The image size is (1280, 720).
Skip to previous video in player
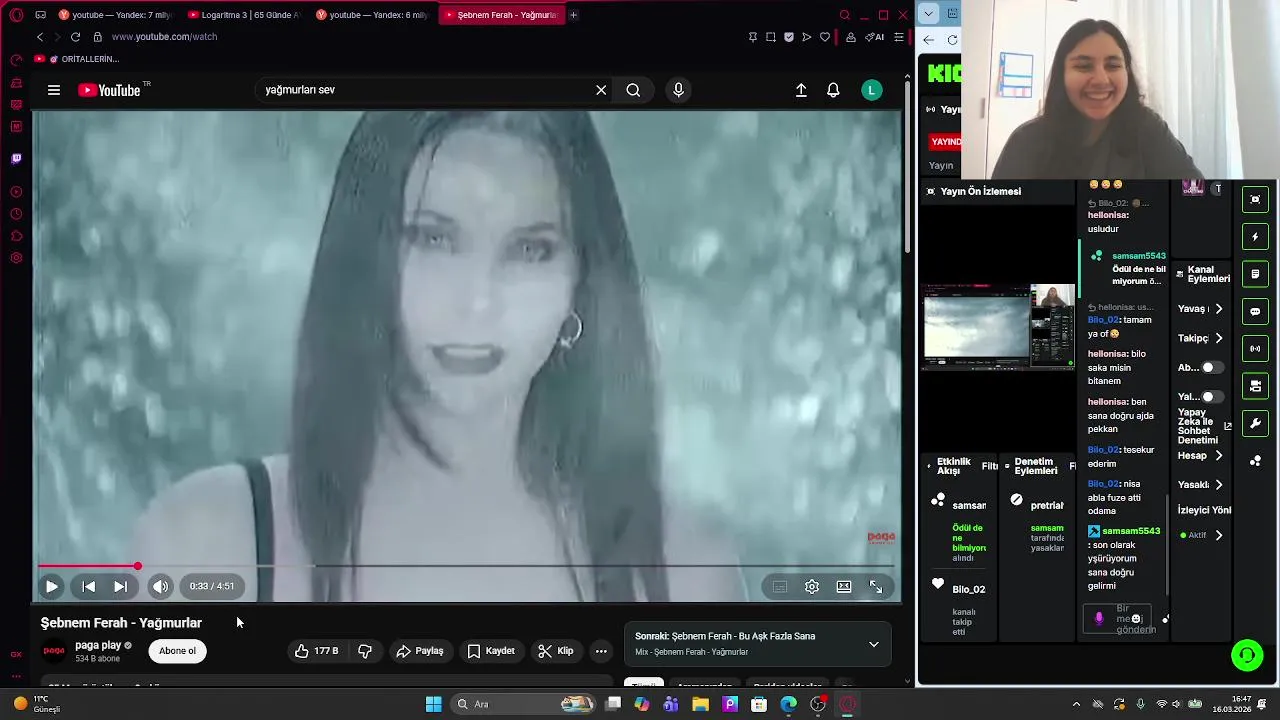point(88,587)
